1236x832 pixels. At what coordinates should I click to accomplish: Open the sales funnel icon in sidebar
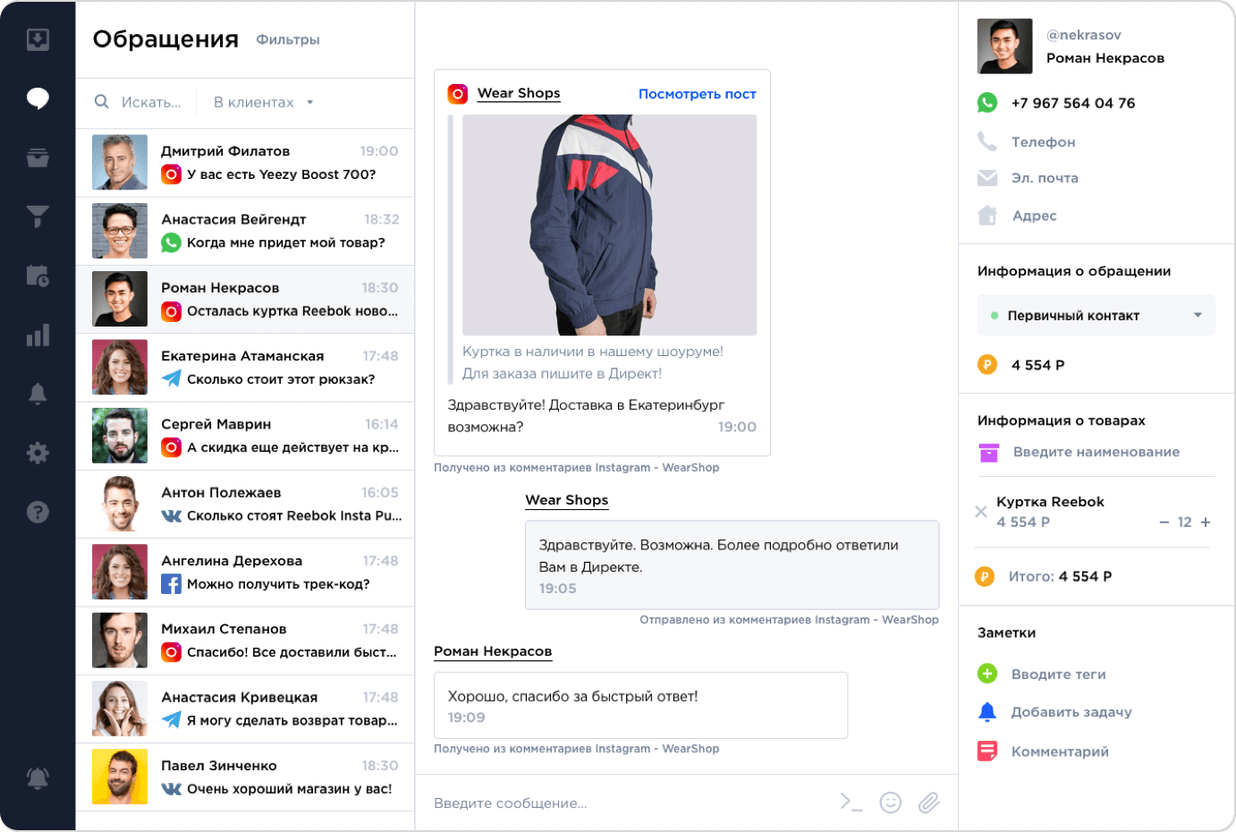coord(38,217)
